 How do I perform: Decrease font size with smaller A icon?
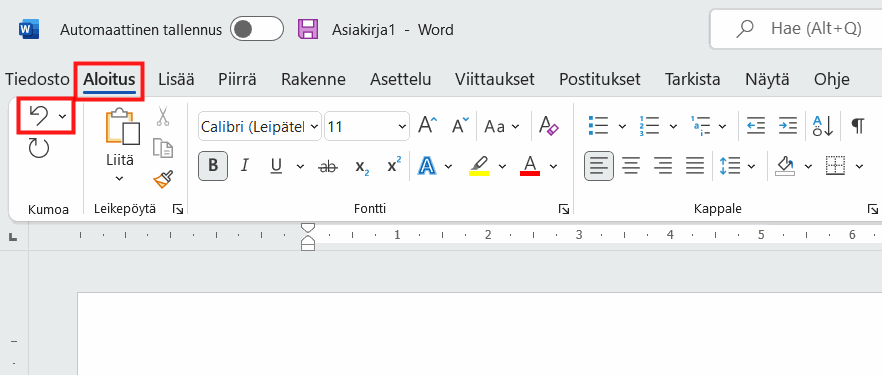(461, 126)
